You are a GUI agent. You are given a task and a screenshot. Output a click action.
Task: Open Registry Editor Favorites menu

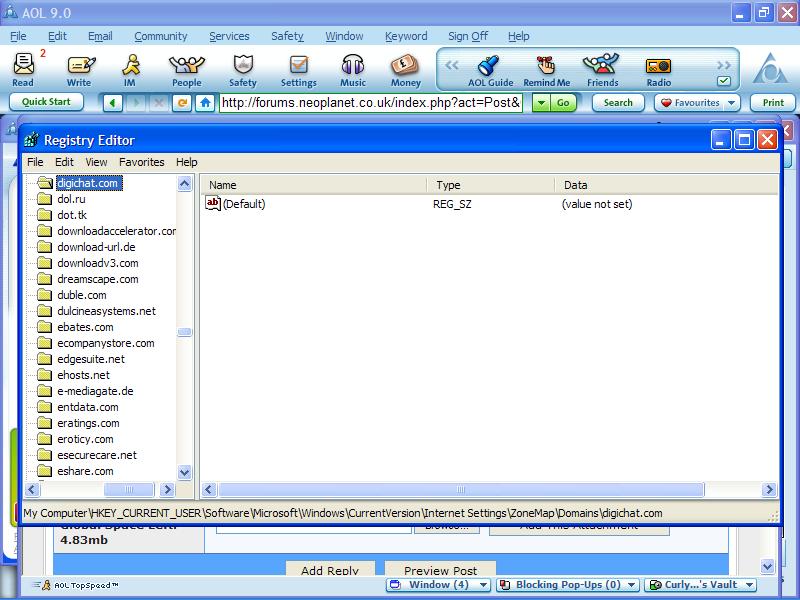point(141,162)
